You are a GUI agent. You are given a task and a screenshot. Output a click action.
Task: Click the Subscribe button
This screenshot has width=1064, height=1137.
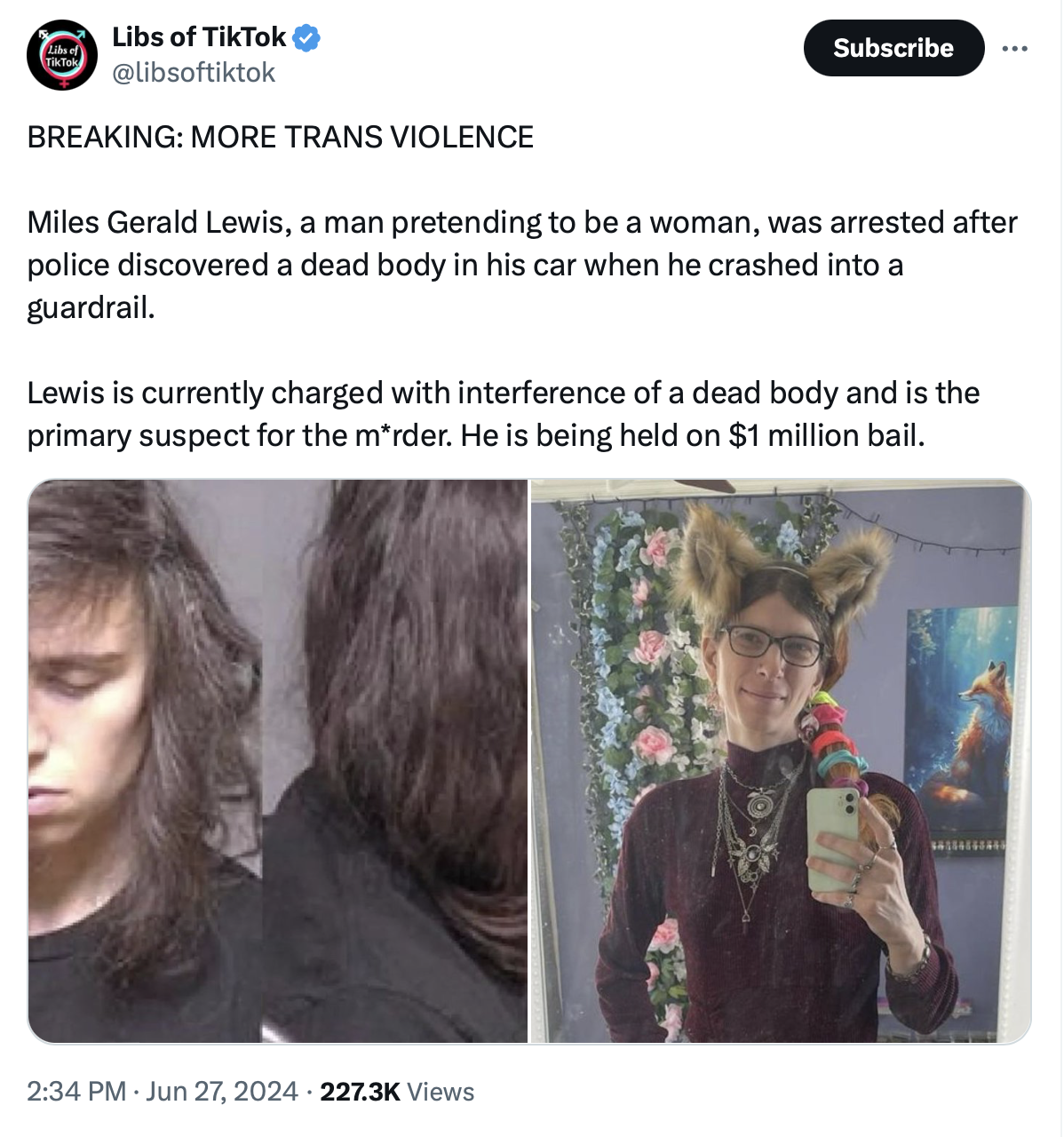(893, 48)
